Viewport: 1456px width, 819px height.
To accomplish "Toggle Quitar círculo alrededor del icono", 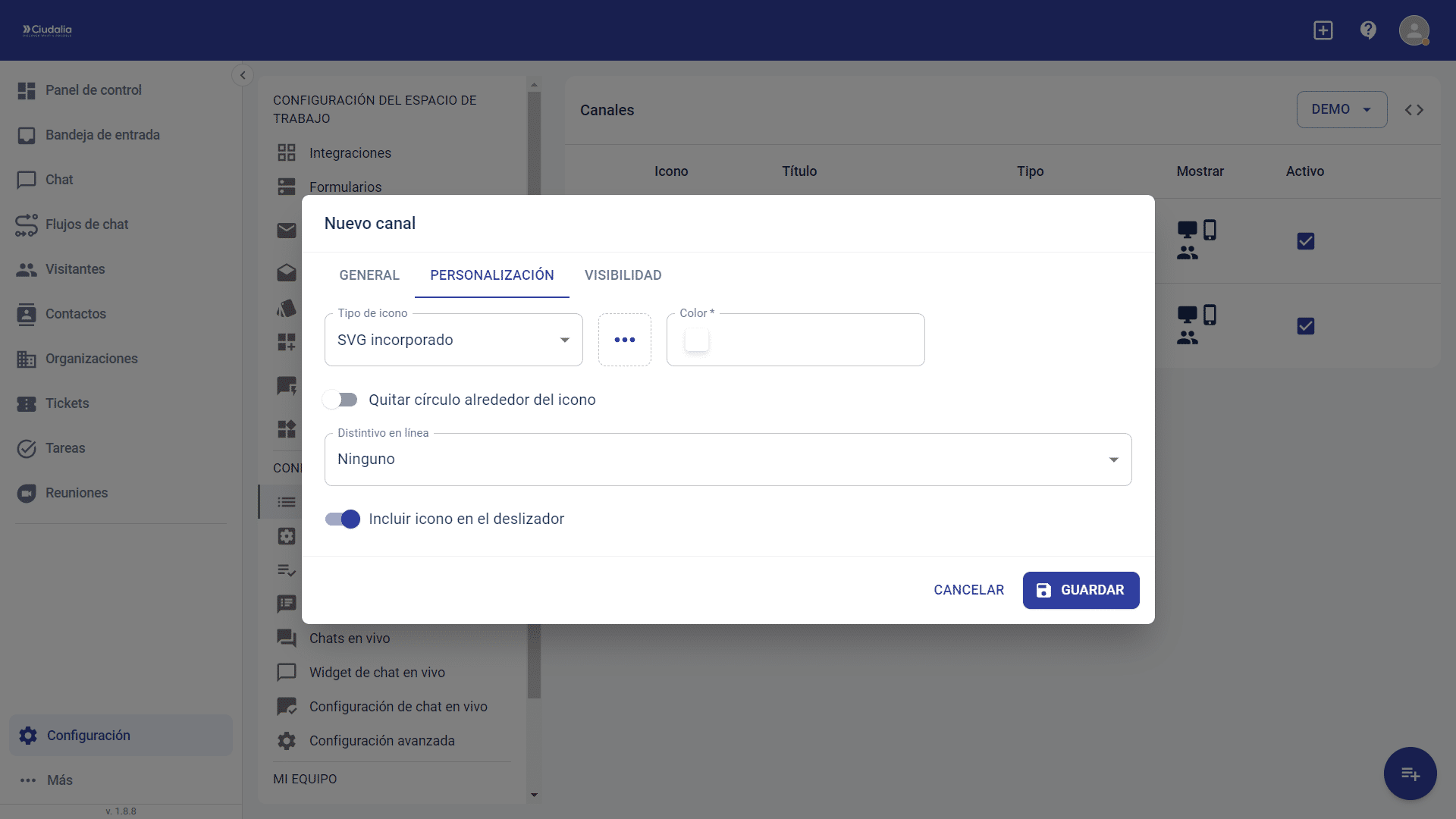I will coord(340,400).
